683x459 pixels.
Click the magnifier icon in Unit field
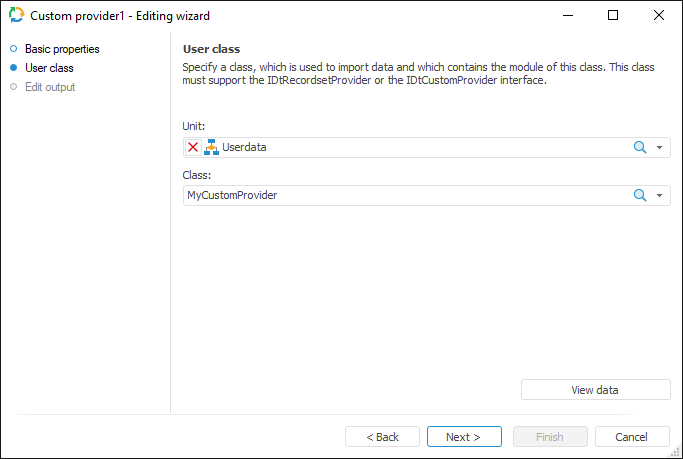(640, 147)
